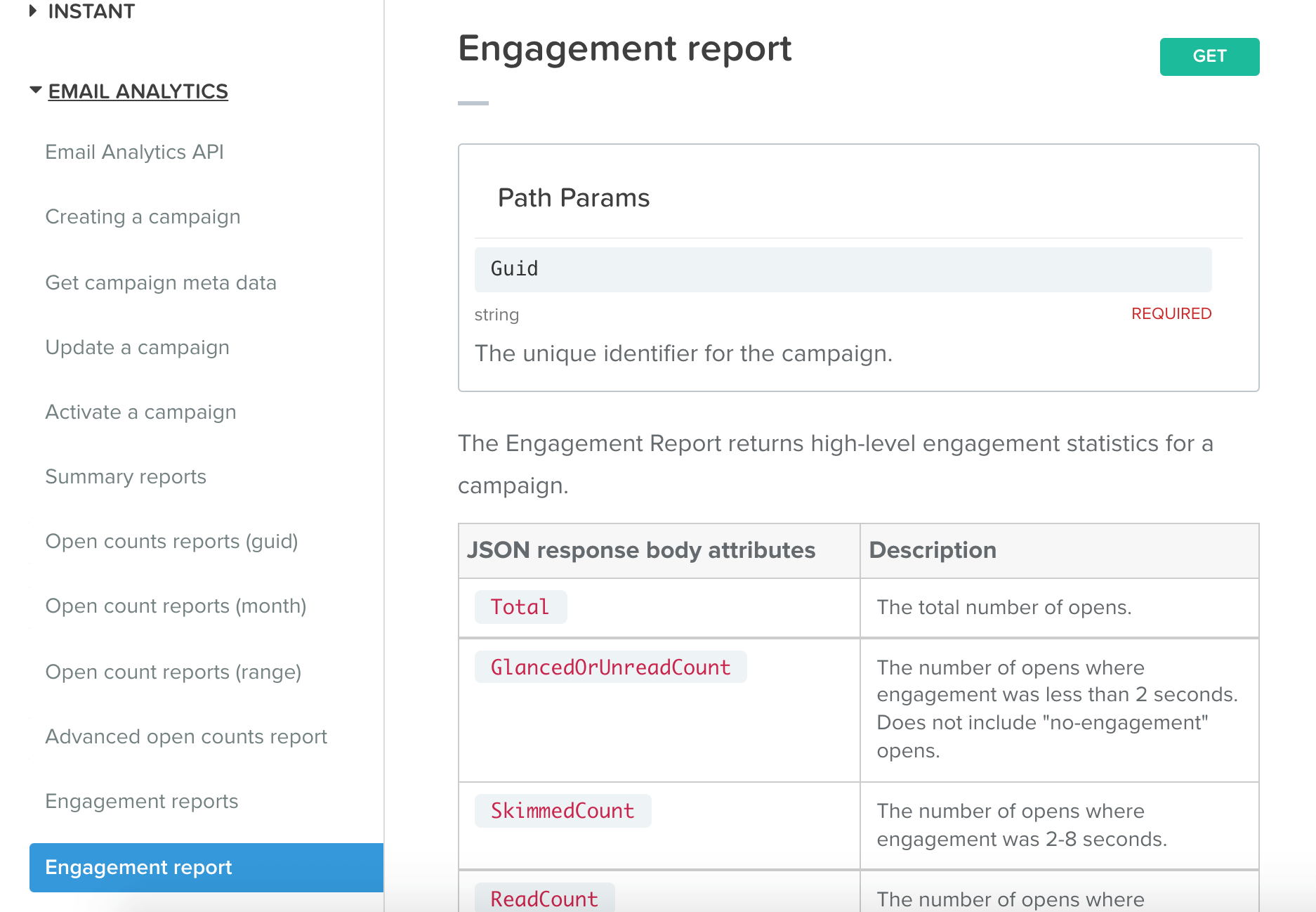This screenshot has height=912, width=1316.
Task: Open the EMAIL ANALYTICS heading link
Action: 138,91
